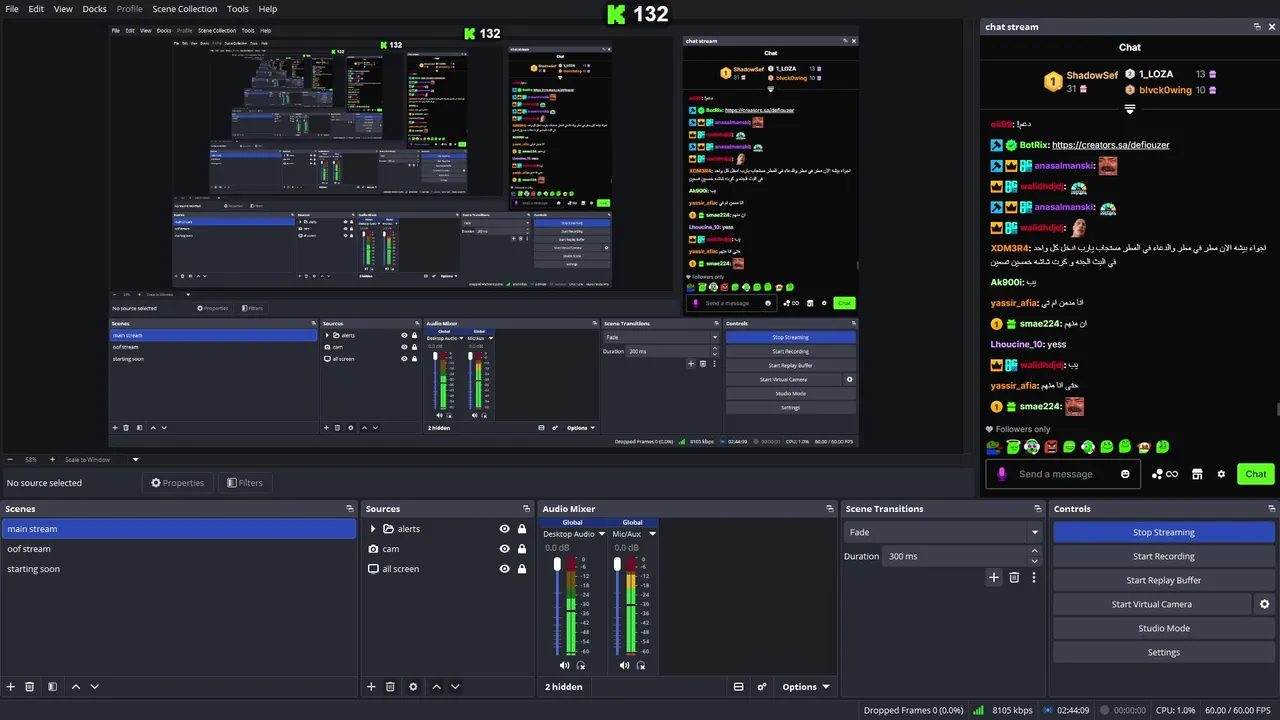Unlock the alerts source

tap(521, 529)
